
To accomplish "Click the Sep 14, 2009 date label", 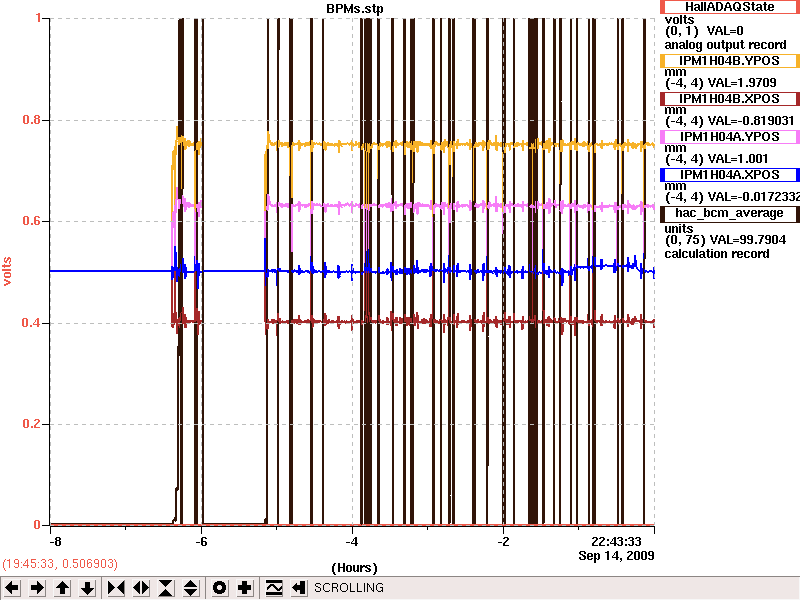I will click(x=616, y=556).
